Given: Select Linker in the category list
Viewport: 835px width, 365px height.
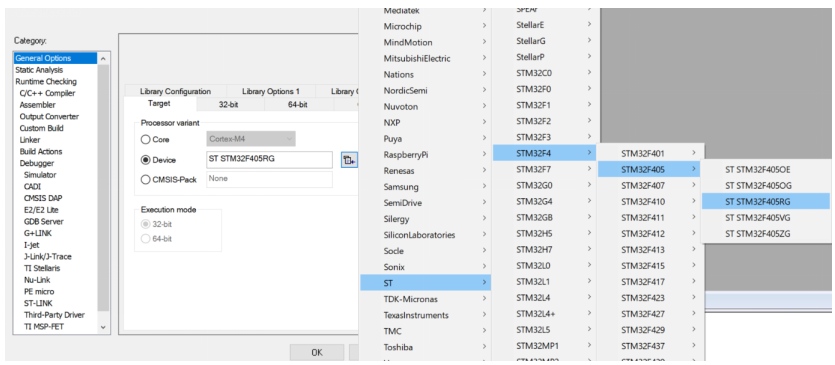Looking at the screenshot, I should click(30, 140).
